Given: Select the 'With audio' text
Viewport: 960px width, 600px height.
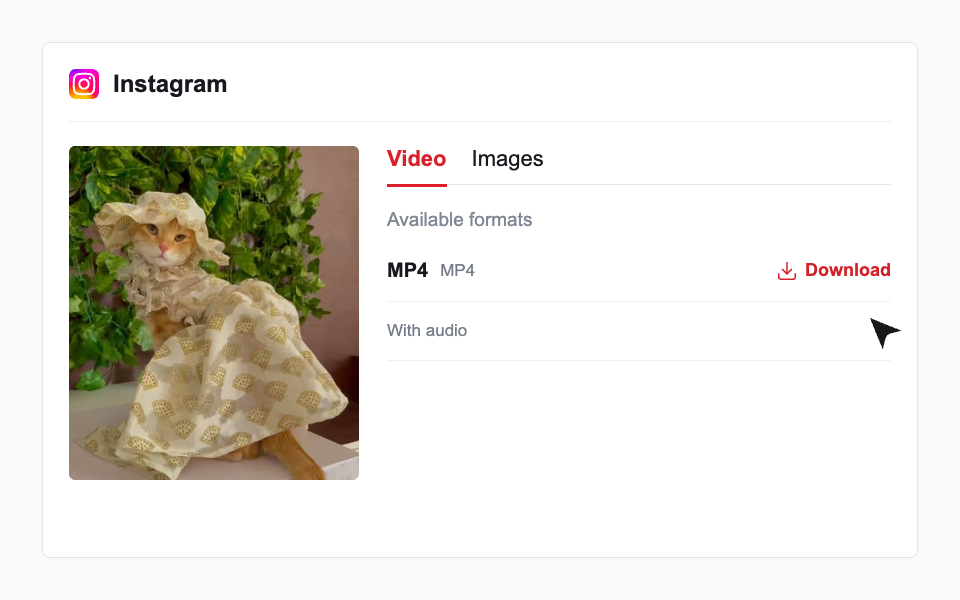Looking at the screenshot, I should (x=427, y=331).
